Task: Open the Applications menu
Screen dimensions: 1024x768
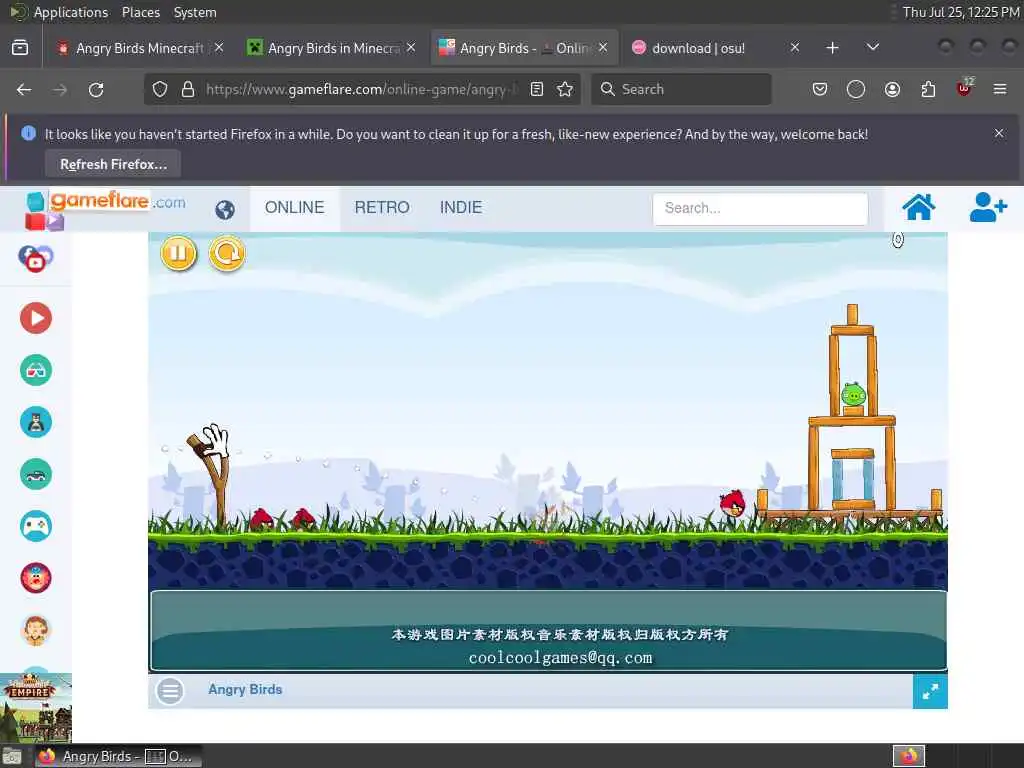Action: (x=71, y=12)
